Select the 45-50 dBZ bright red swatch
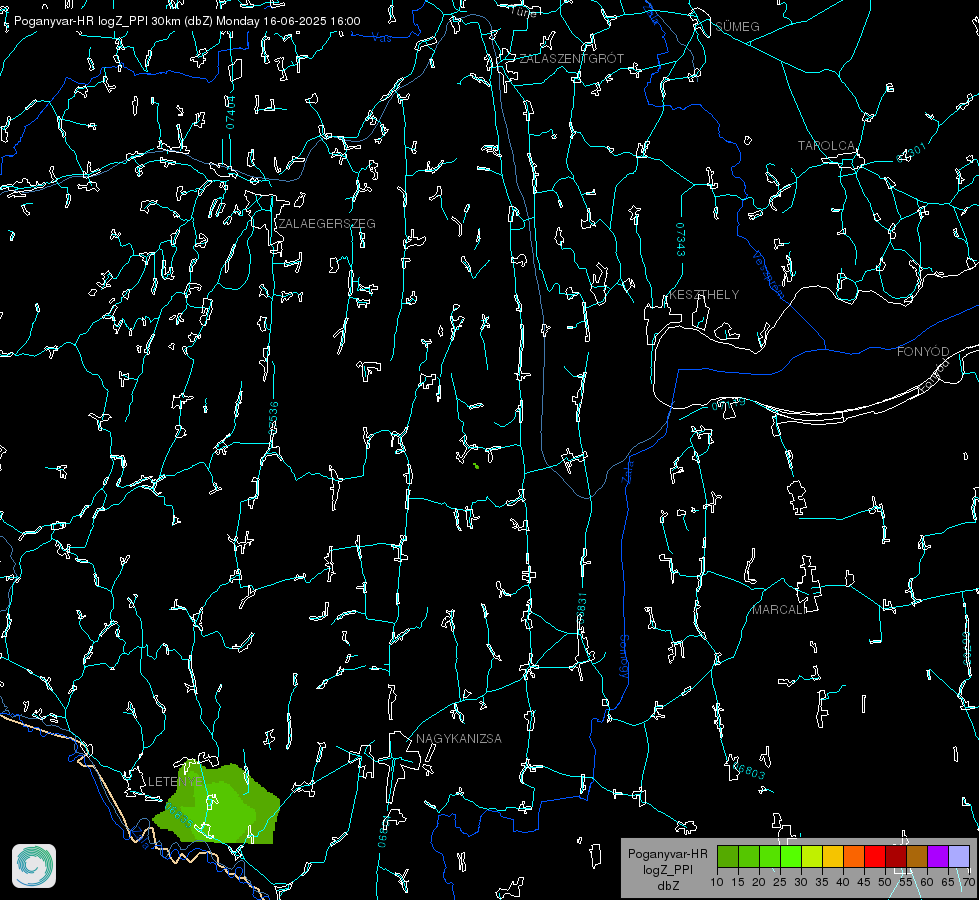Viewport: 979px width, 900px height. (x=875, y=857)
